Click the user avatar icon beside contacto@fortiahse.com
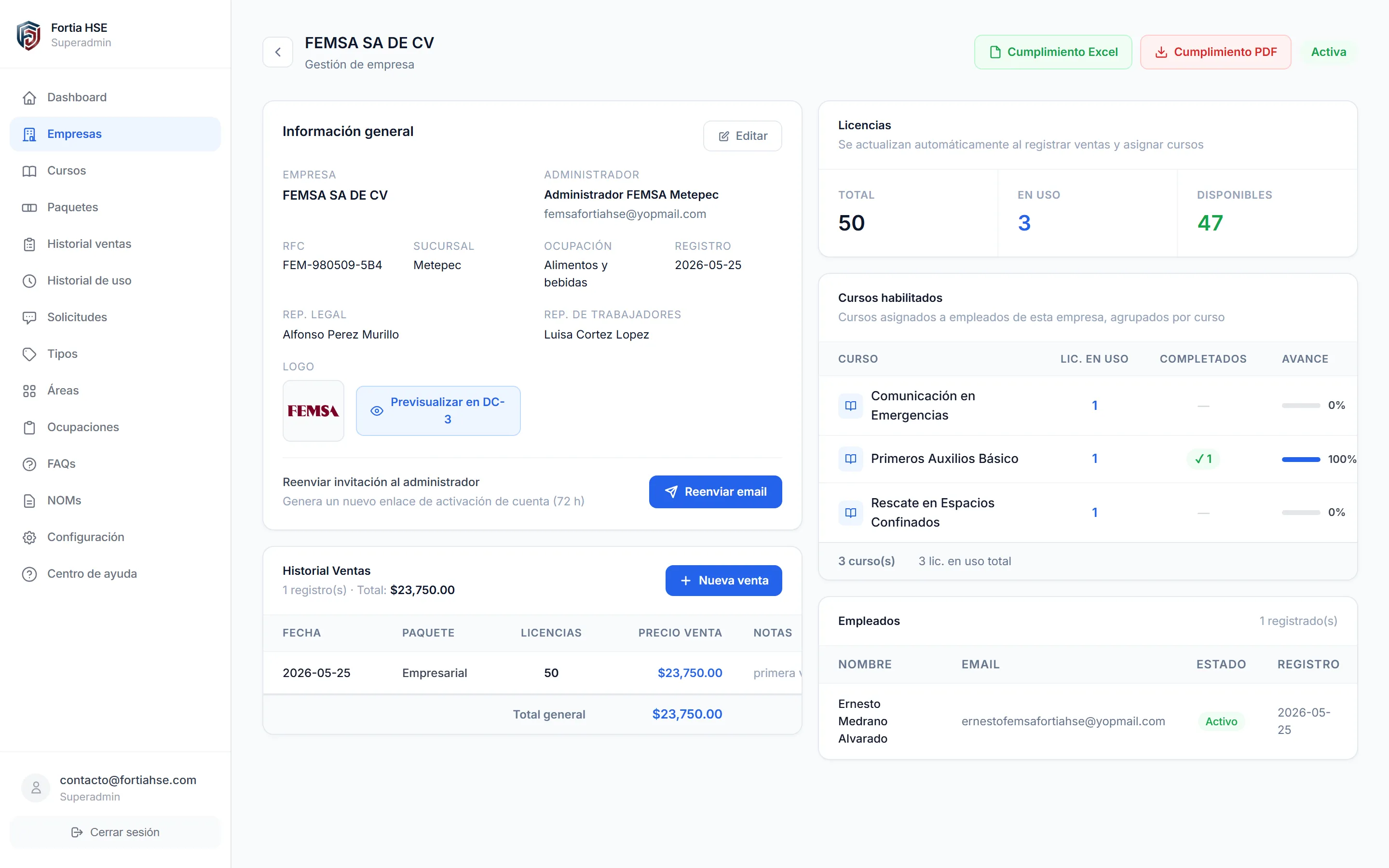The height and width of the screenshot is (868, 1389). click(x=36, y=787)
